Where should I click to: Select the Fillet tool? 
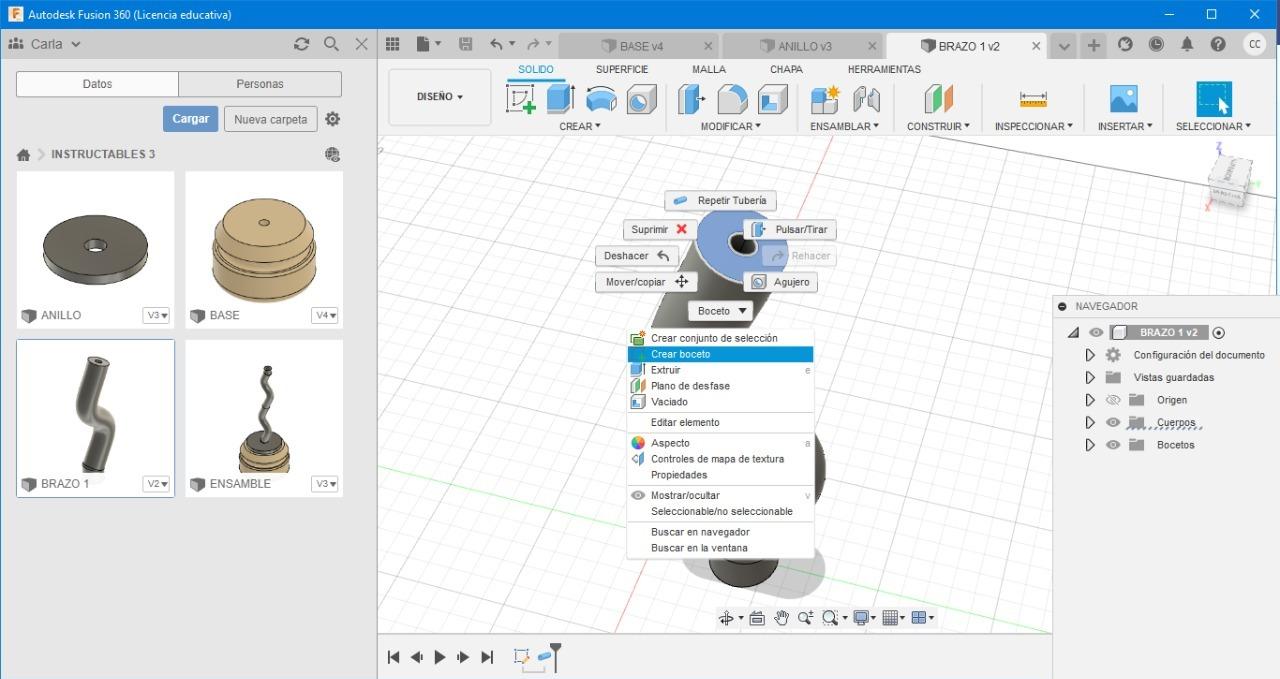tap(732, 99)
